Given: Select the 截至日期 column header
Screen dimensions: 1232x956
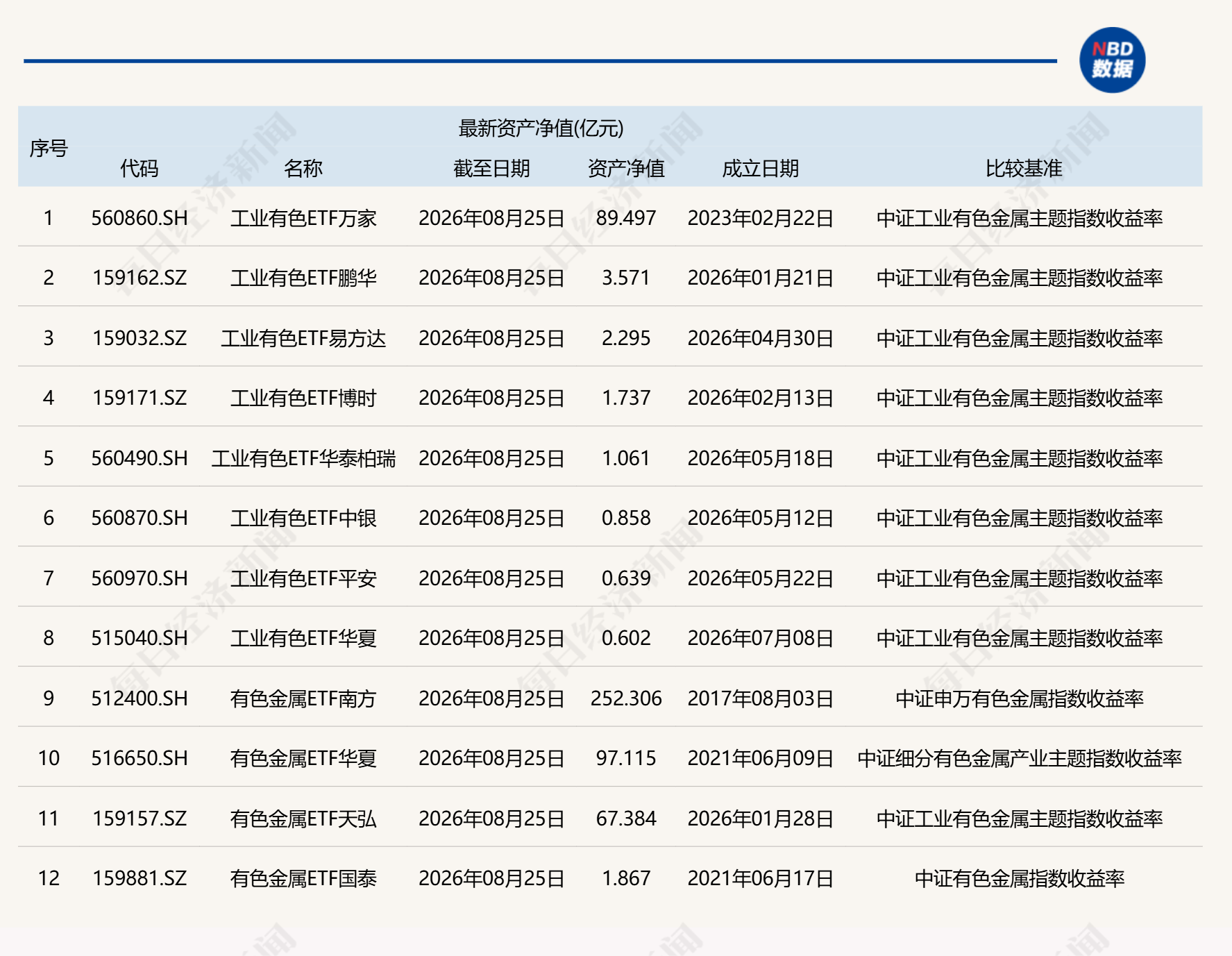Looking at the screenshot, I should [491, 168].
